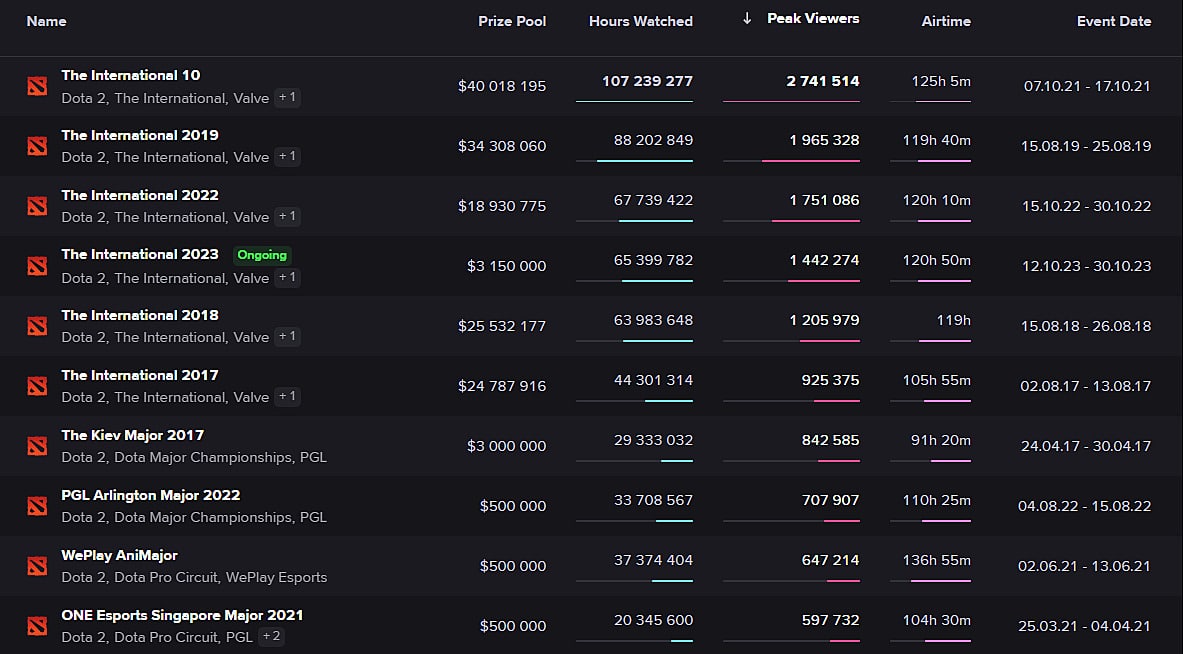Click the Dota 2 icon beside WePlay AniMajor
This screenshot has height=654, width=1183.
point(37,565)
